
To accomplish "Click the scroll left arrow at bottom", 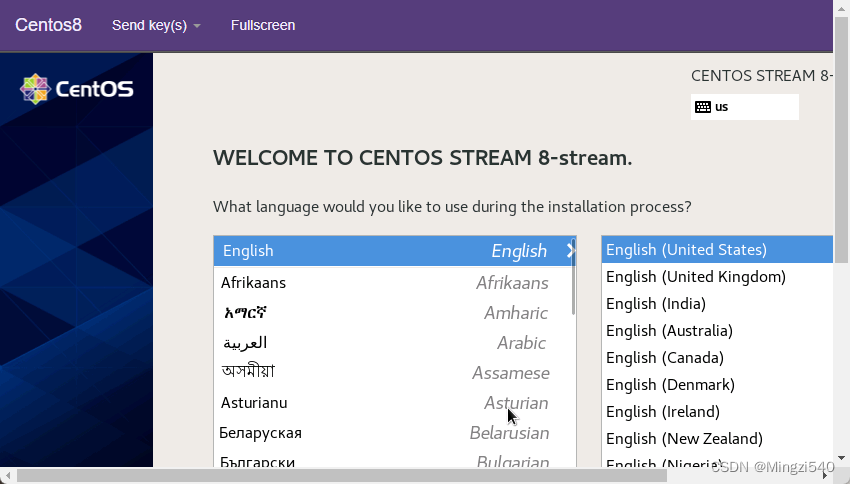I will coord(8,476).
